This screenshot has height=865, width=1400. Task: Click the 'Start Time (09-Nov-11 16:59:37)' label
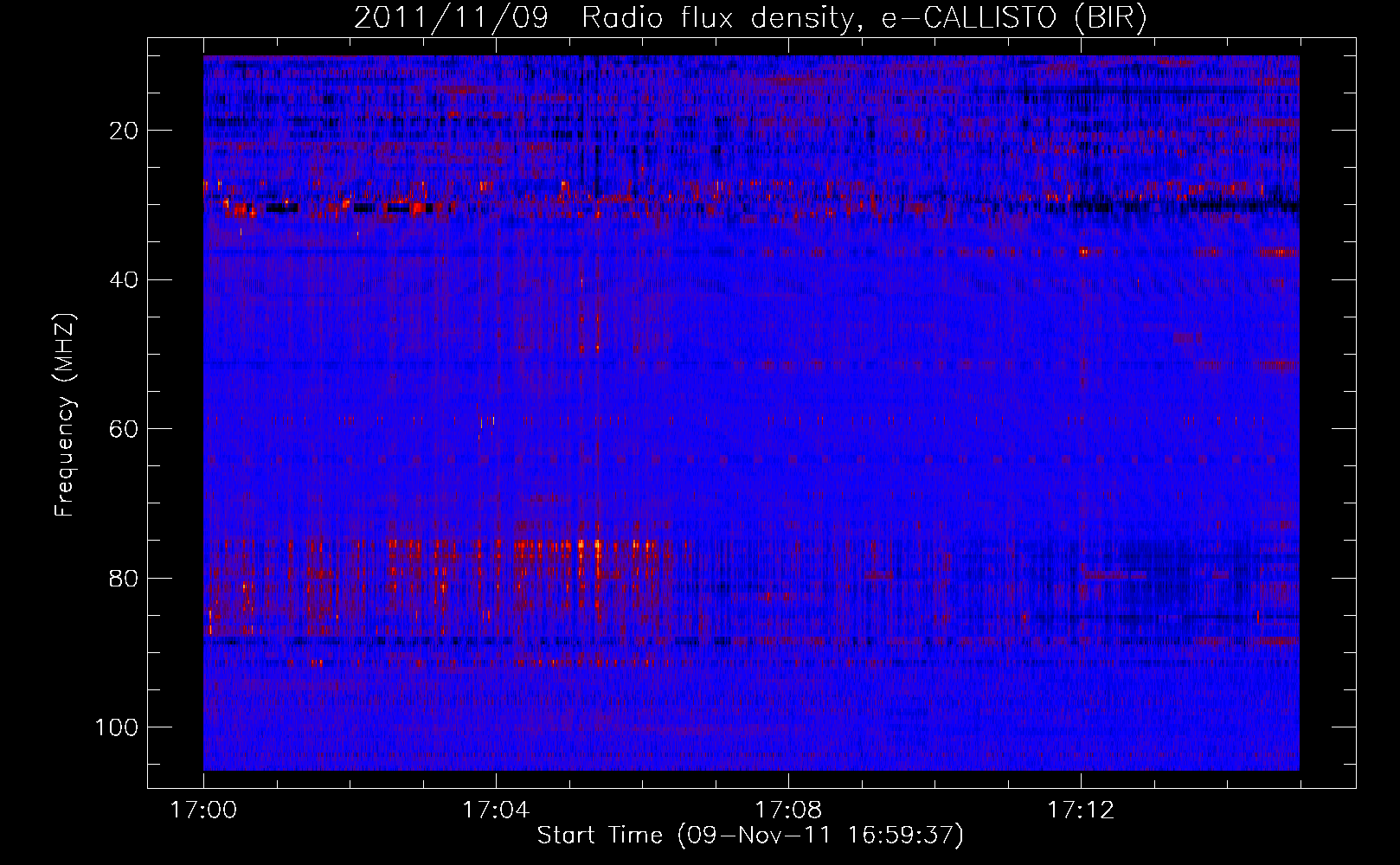coord(750,836)
